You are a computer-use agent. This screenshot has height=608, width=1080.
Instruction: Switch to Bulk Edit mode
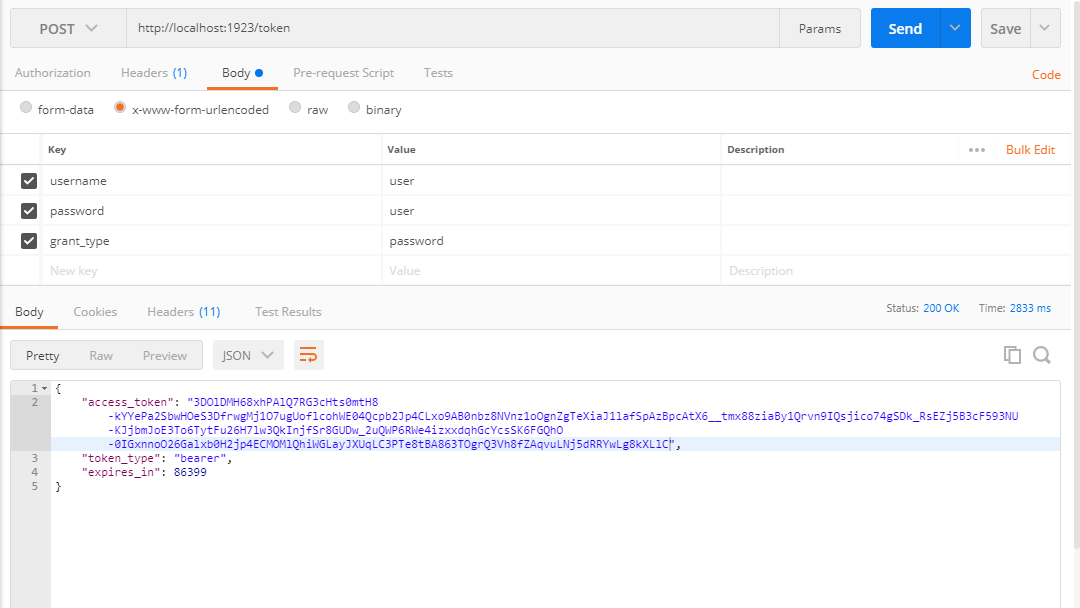coord(1030,149)
